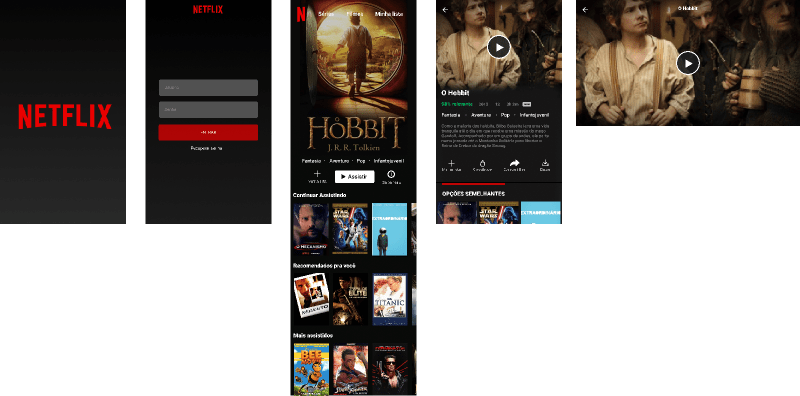Focus the username input field

coord(208,88)
